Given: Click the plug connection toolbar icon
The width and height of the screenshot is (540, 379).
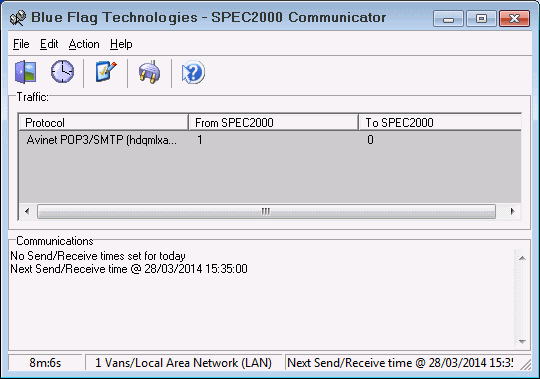Looking at the screenshot, I should [149, 72].
